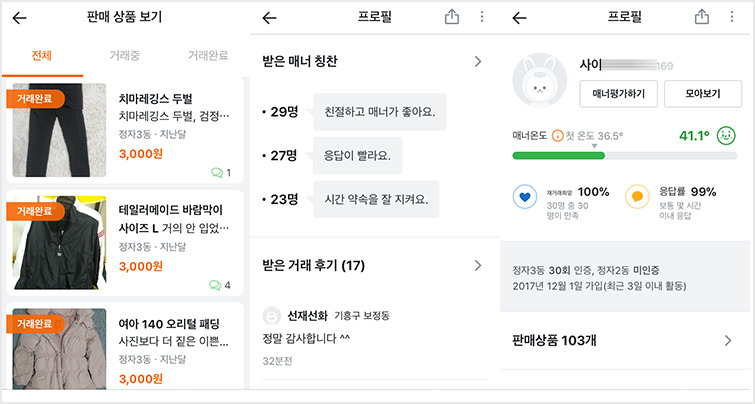The height and width of the screenshot is (404, 755).
Task: Click the yellow chat bubble 응답률 icon
Action: pos(637,197)
